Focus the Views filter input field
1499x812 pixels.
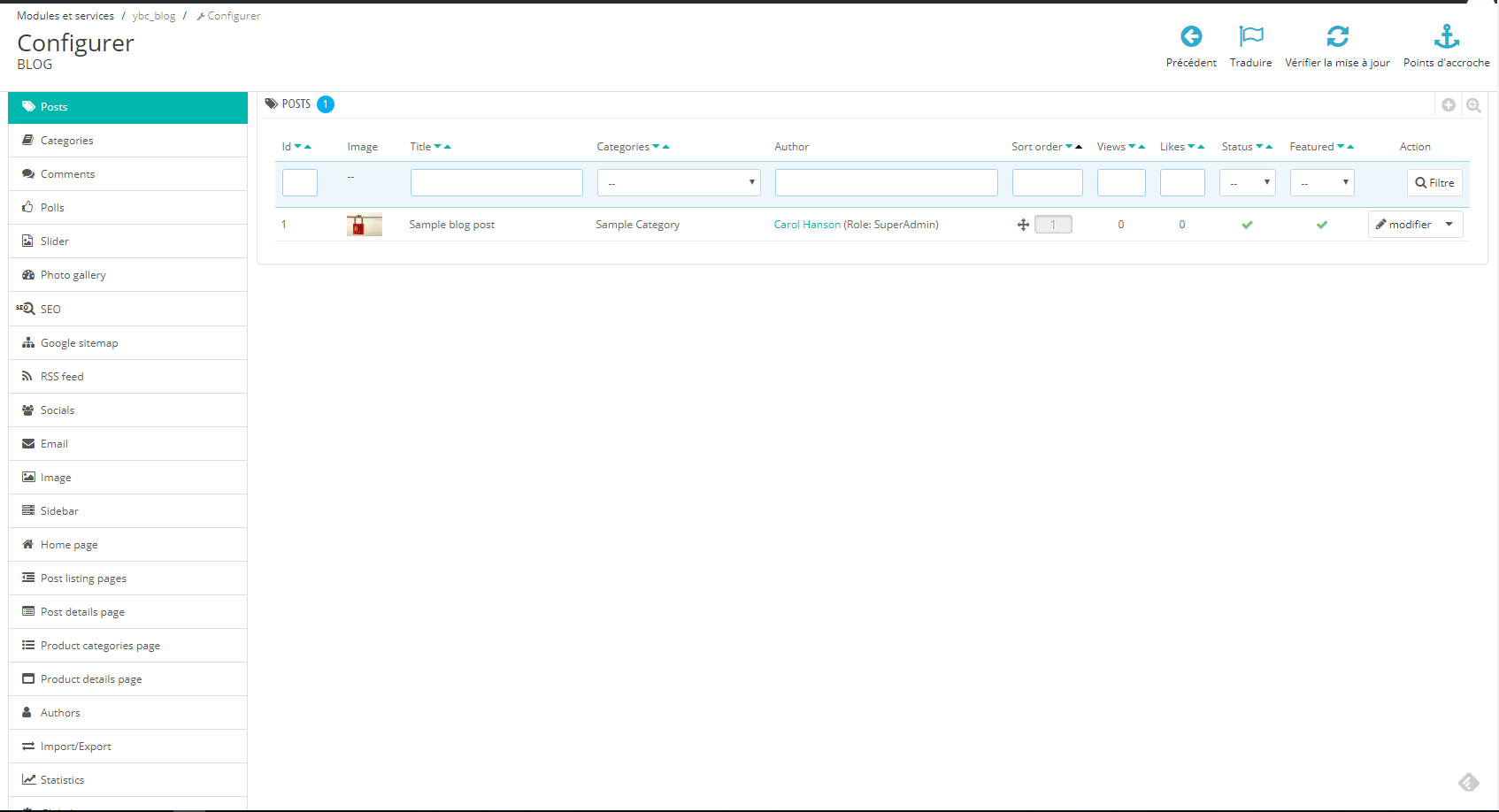click(1121, 182)
